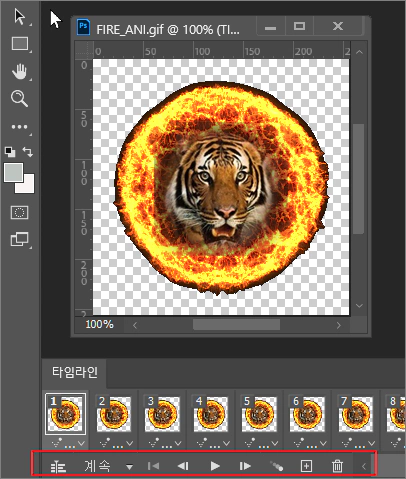The width and height of the screenshot is (406, 479).
Task: Click vertical scrollbar down arrow
Action: click(359, 305)
